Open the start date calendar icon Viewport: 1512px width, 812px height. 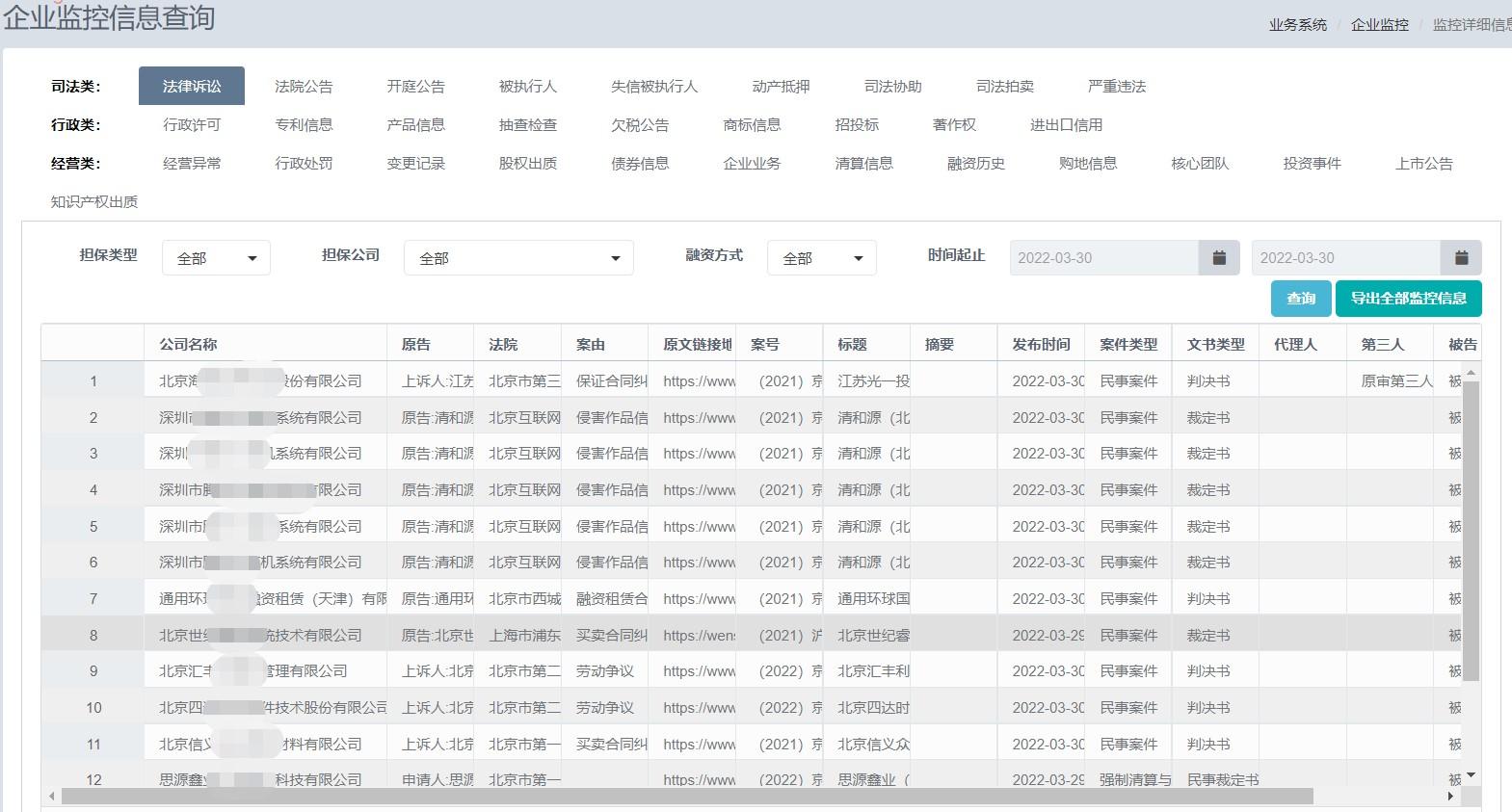tap(1219, 258)
